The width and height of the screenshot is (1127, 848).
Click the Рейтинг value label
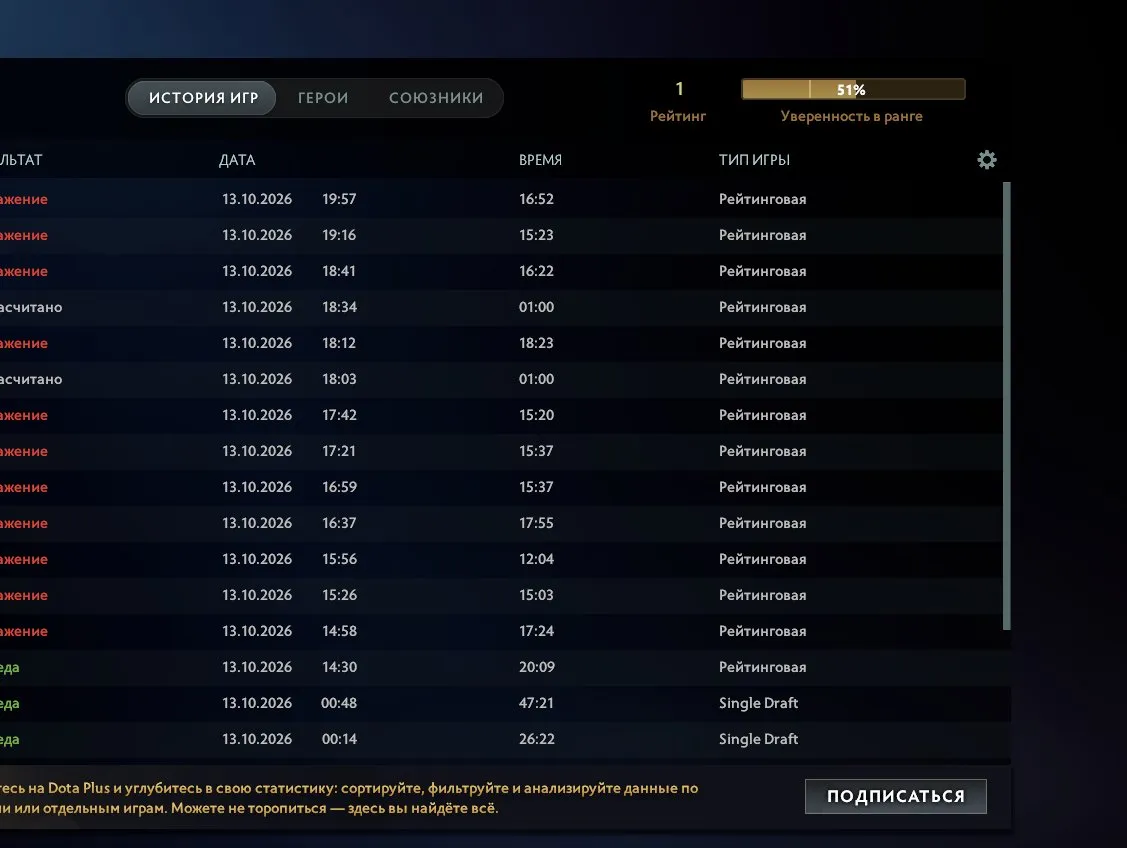[678, 116]
